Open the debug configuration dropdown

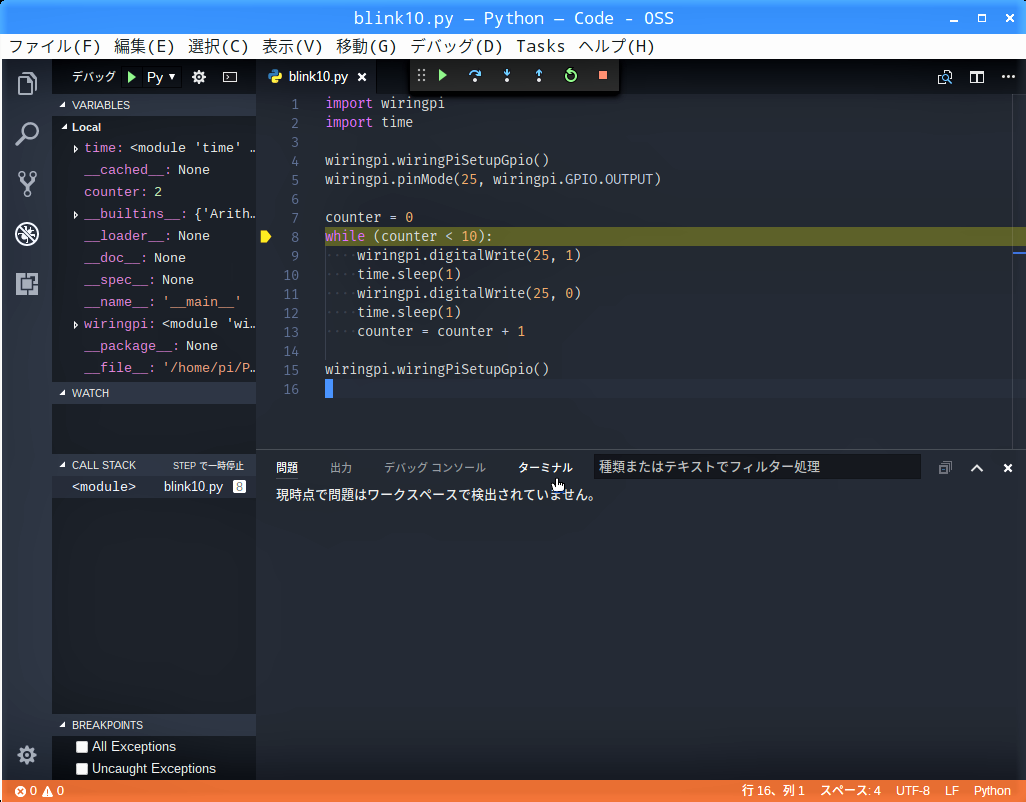pos(161,77)
